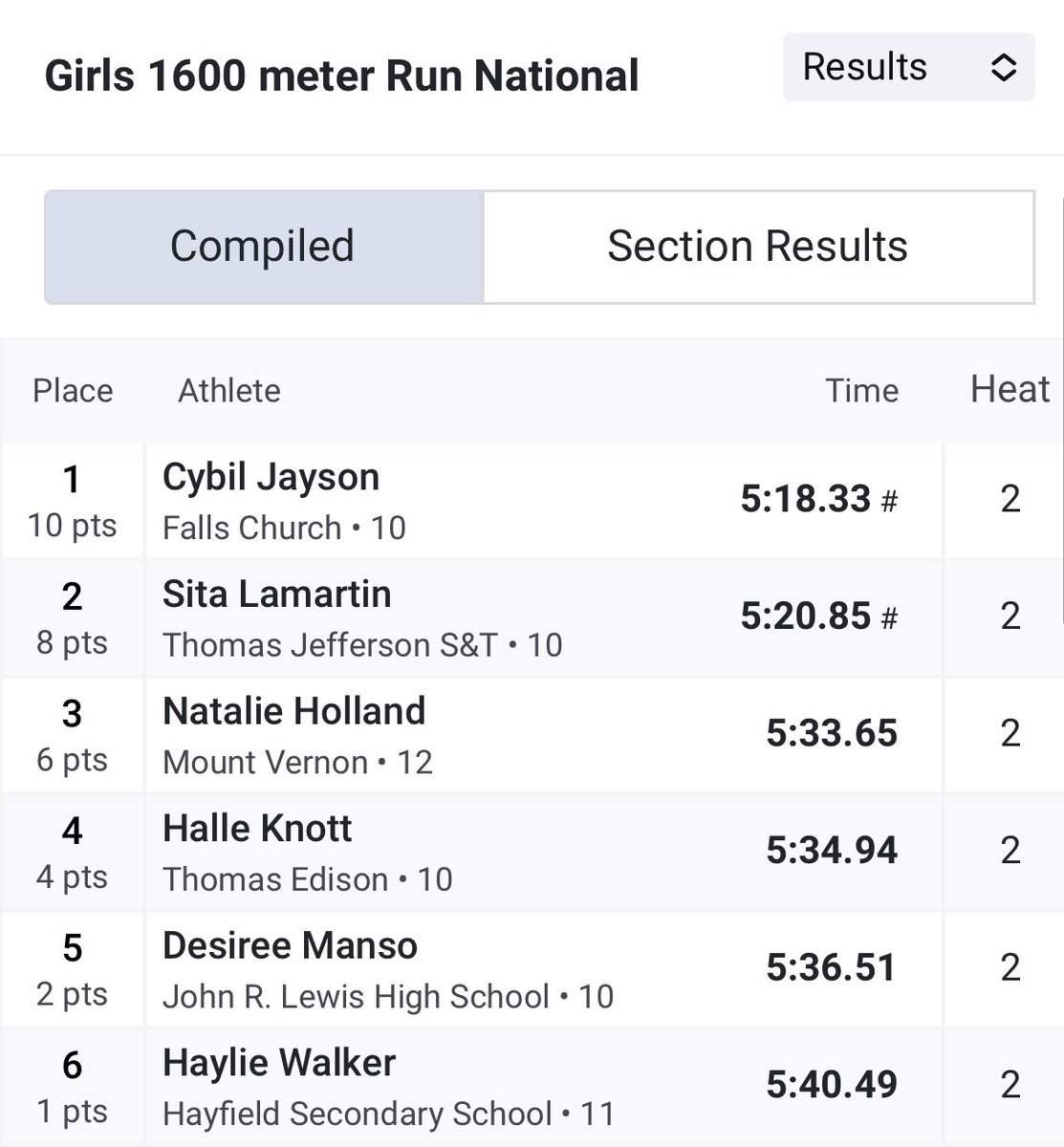The image size is (1064, 1147).
Task: Click the 5:18.33 winning time
Action: [806, 499]
